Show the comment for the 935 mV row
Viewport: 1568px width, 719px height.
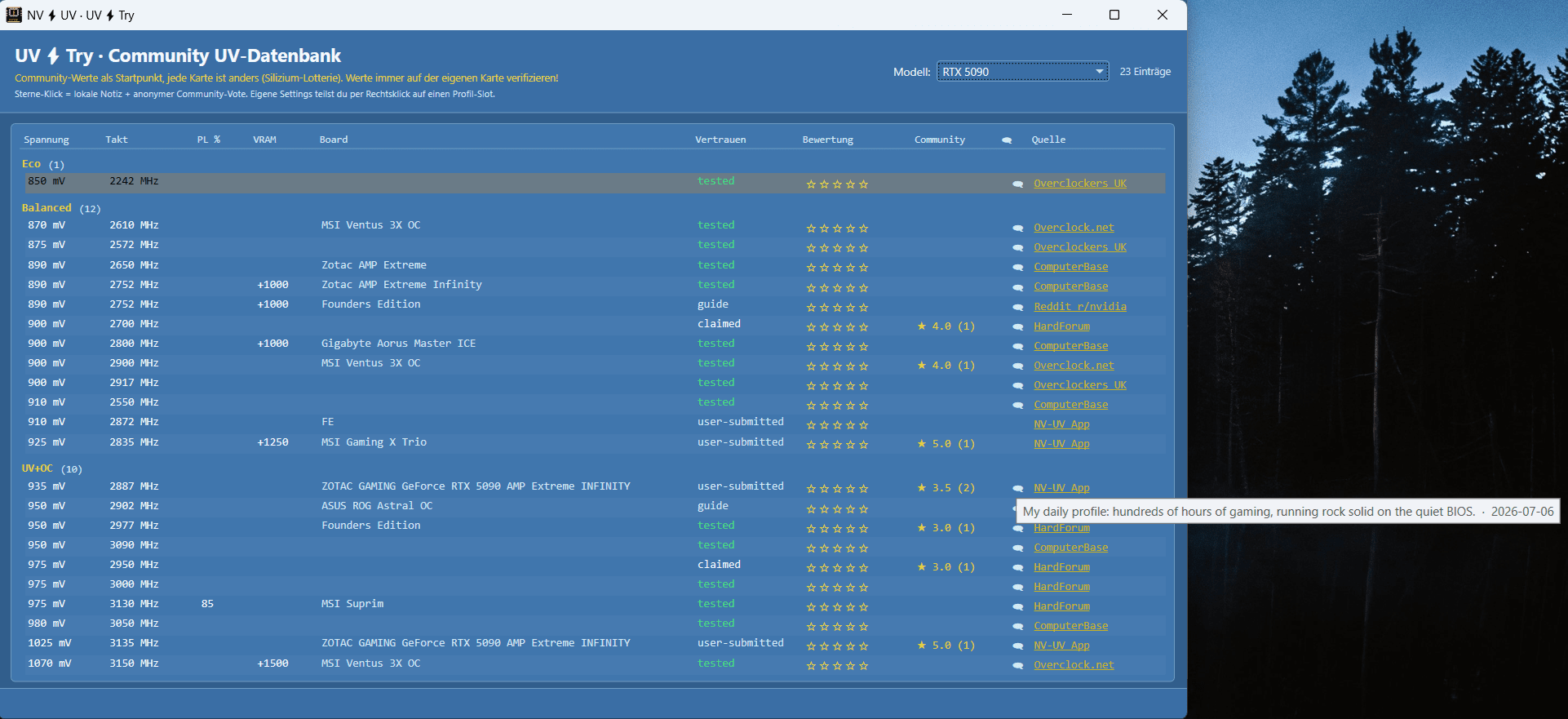click(x=1017, y=489)
